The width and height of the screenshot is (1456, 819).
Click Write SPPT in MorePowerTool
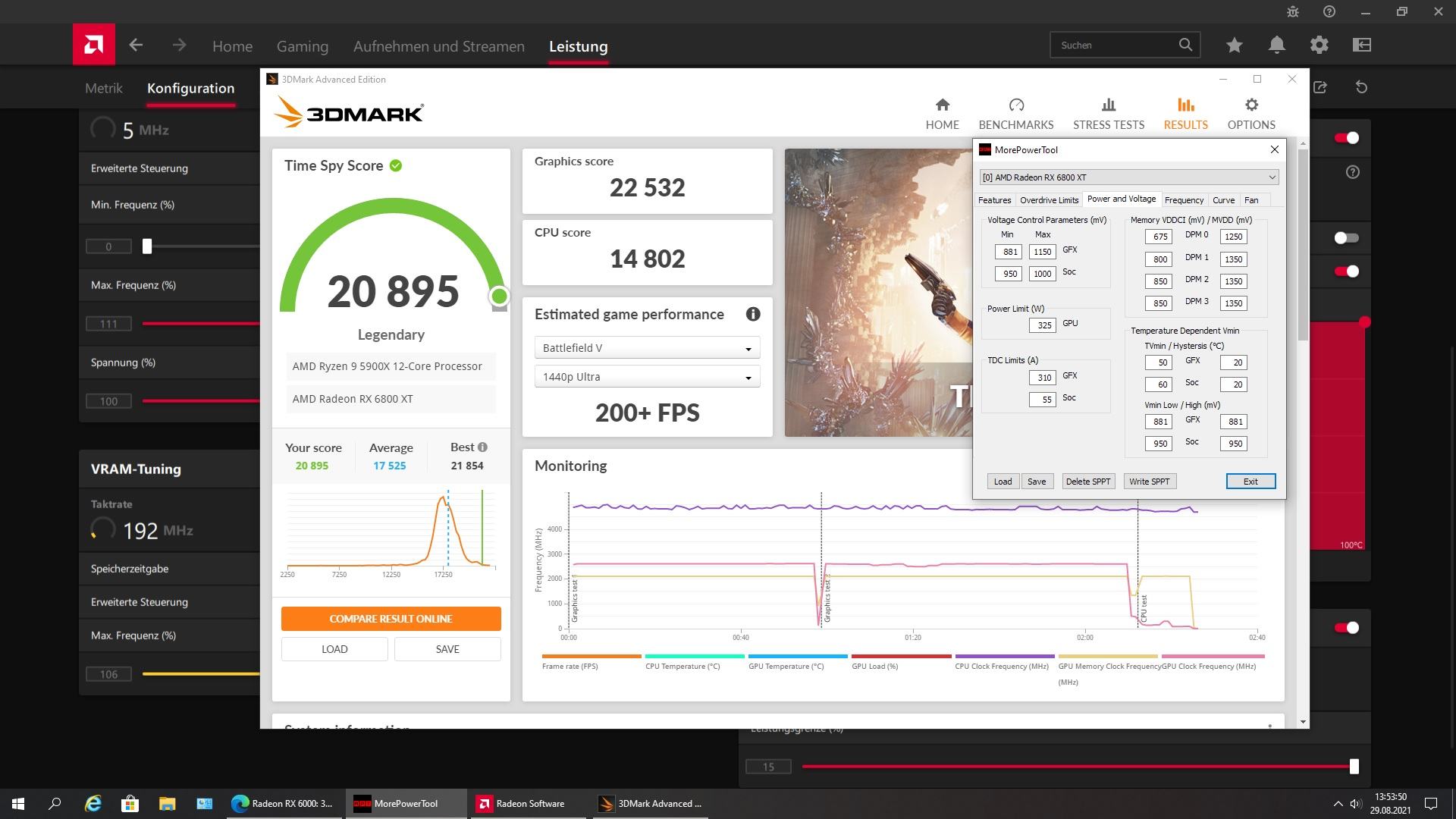click(1149, 482)
